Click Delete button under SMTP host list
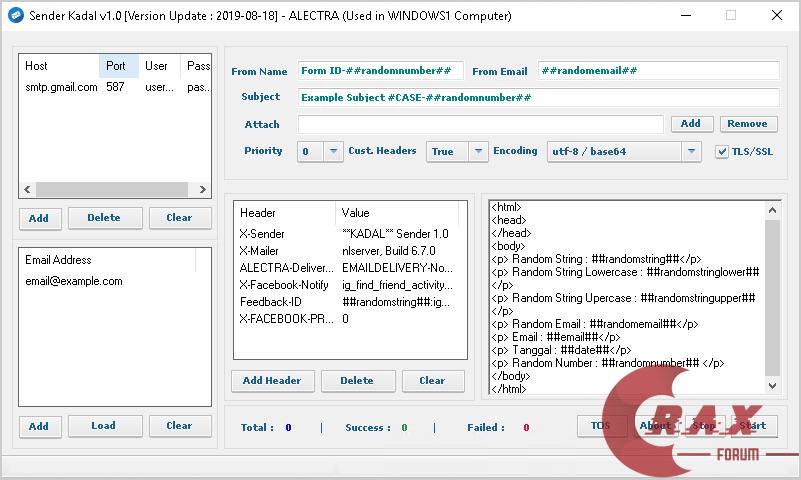 pyautogui.click(x=103, y=218)
